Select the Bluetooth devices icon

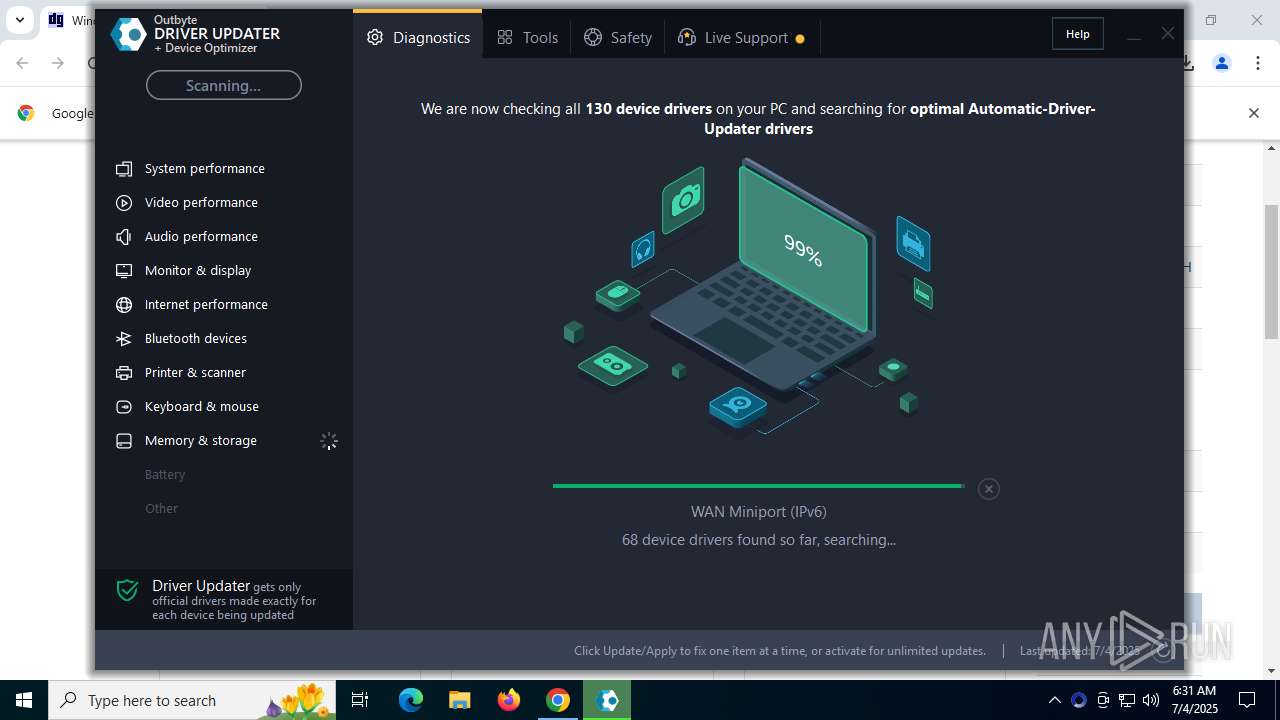pos(124,339)
